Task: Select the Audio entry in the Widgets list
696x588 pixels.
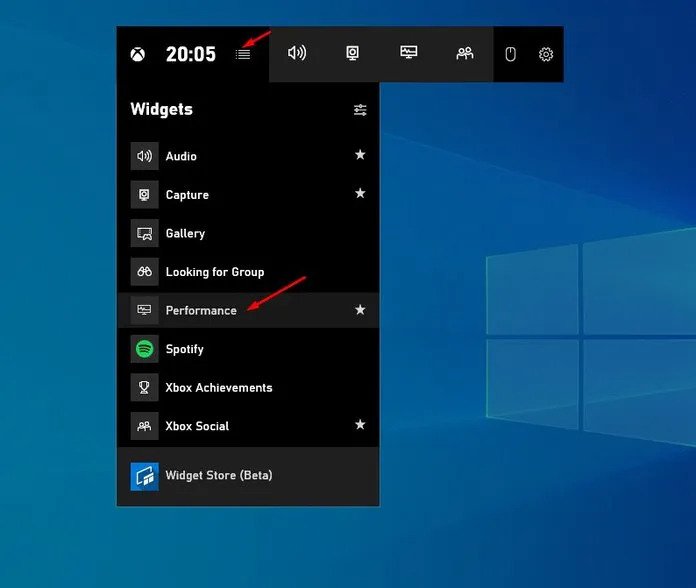Action: [x=248, y=156]
